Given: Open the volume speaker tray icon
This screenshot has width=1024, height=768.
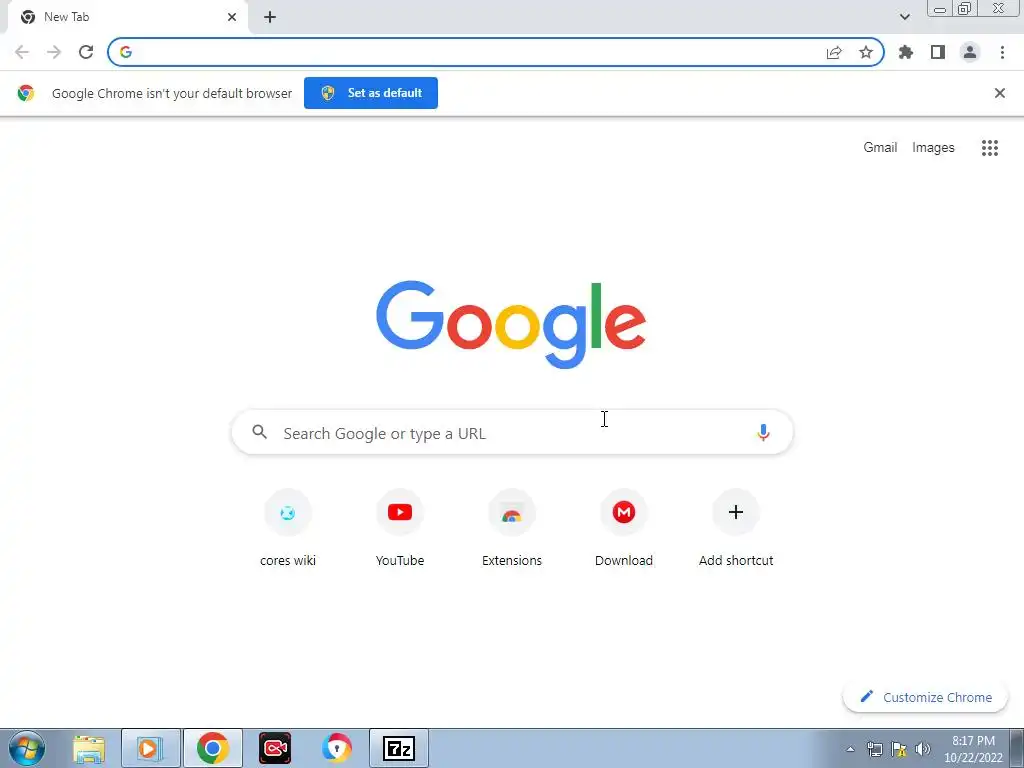Looking at the screenshot, I should click(x=923, y=749).
